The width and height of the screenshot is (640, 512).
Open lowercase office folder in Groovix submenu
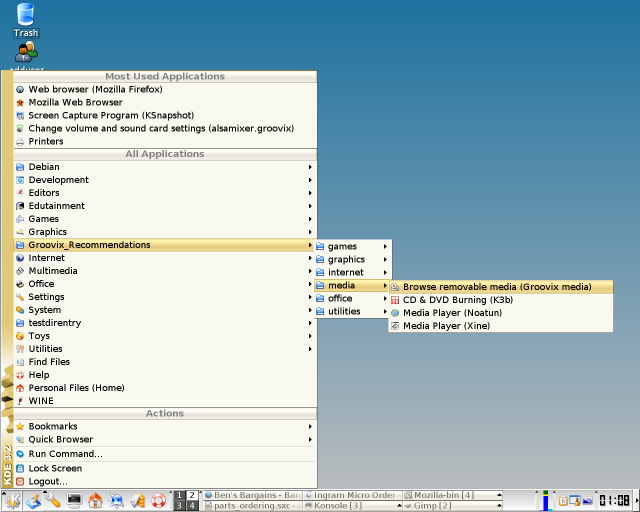click(x=352, y=298)
